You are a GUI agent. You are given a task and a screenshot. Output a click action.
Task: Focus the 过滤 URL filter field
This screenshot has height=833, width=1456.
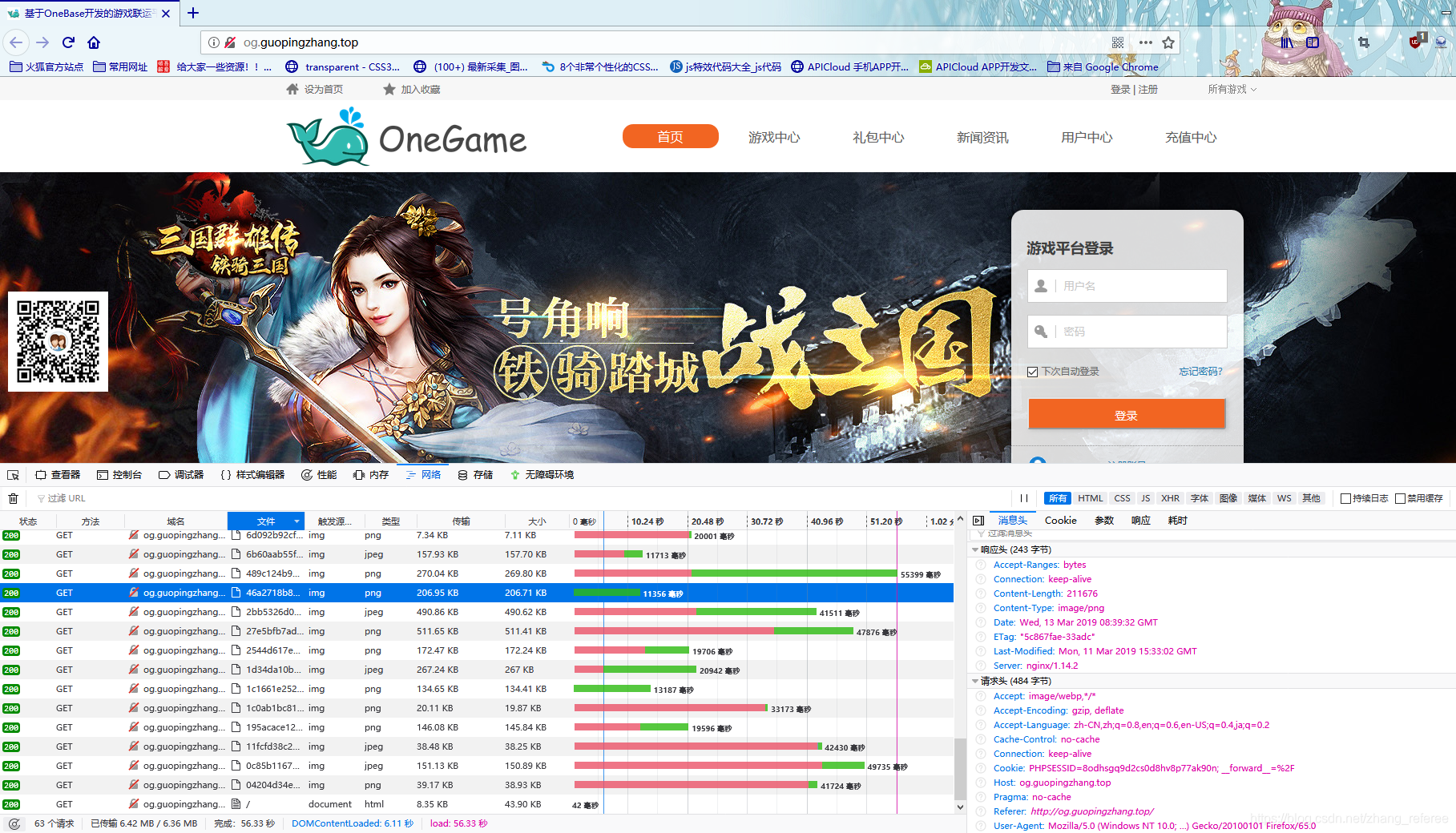pyautogui.click(x=521, y=498)
